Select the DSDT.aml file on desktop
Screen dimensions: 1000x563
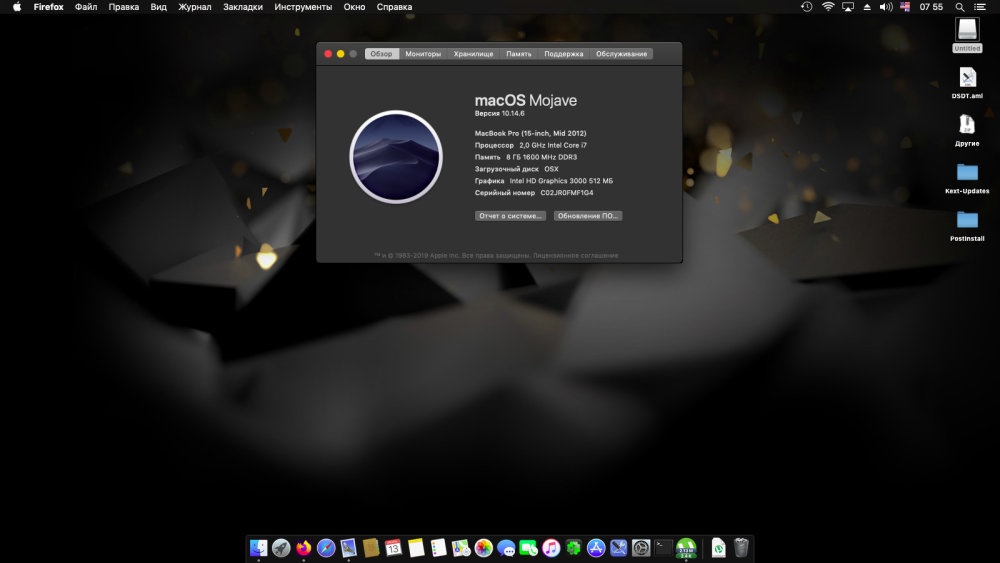[967, 83]
